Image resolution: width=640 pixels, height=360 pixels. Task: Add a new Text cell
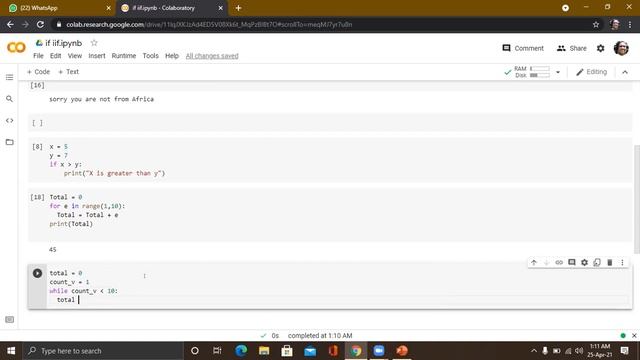coord(68,72)
